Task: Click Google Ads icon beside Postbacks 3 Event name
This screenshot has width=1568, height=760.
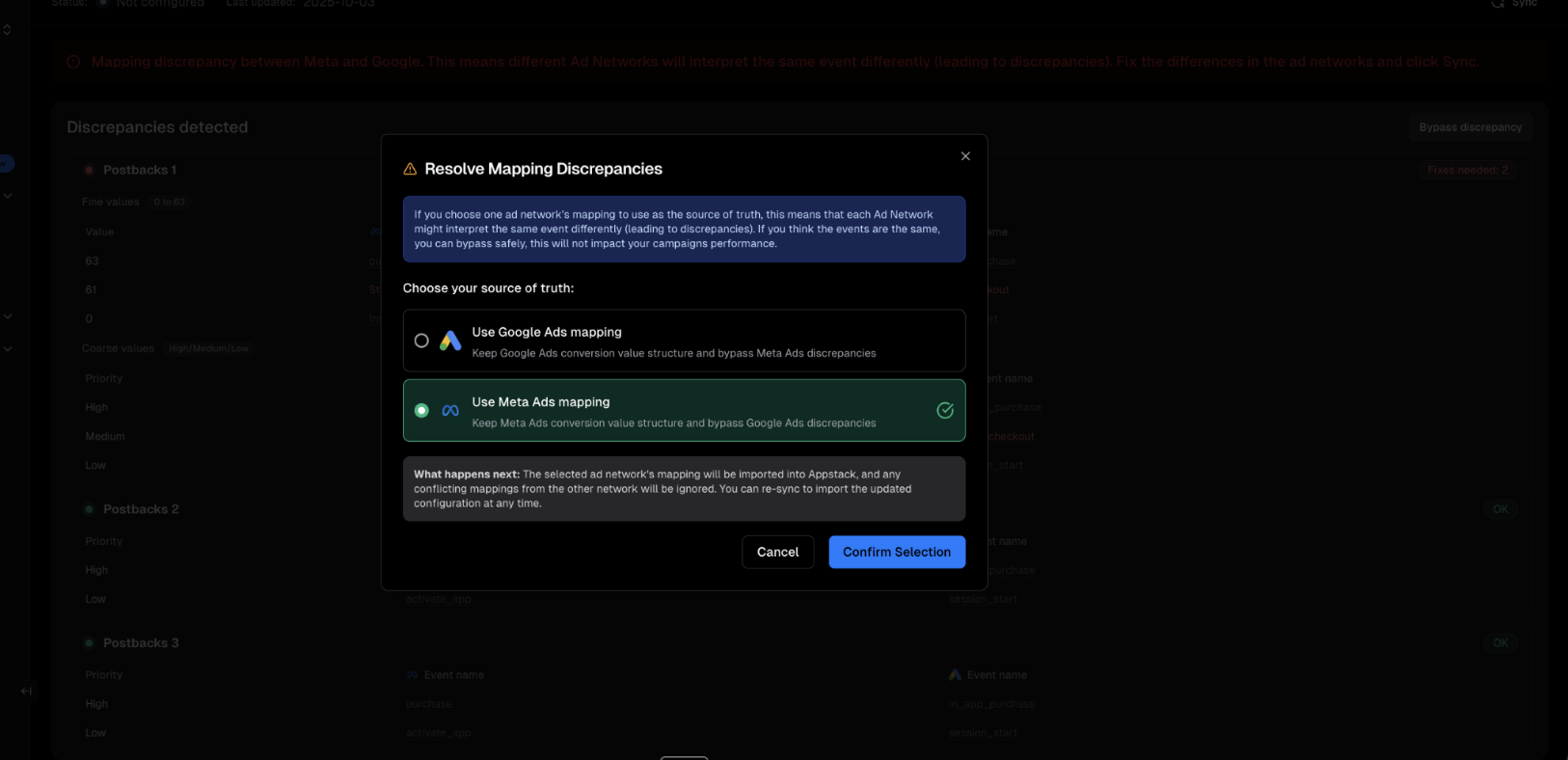Action: click(x=955, y=675)
